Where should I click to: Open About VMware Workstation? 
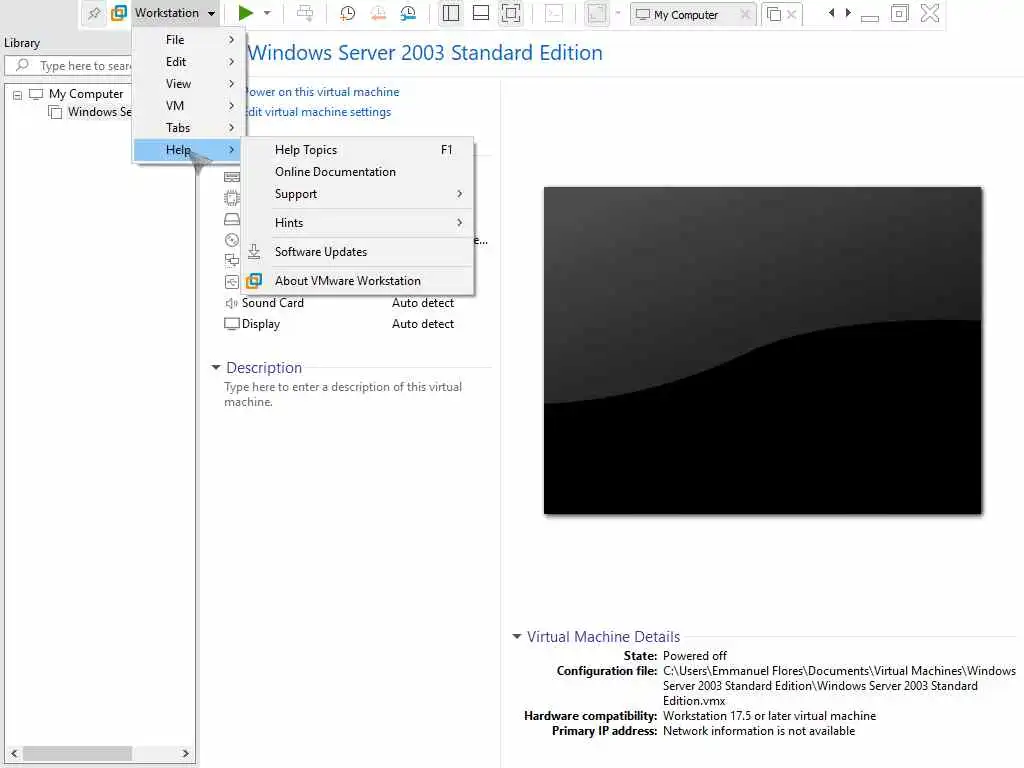tap(358, 281)
